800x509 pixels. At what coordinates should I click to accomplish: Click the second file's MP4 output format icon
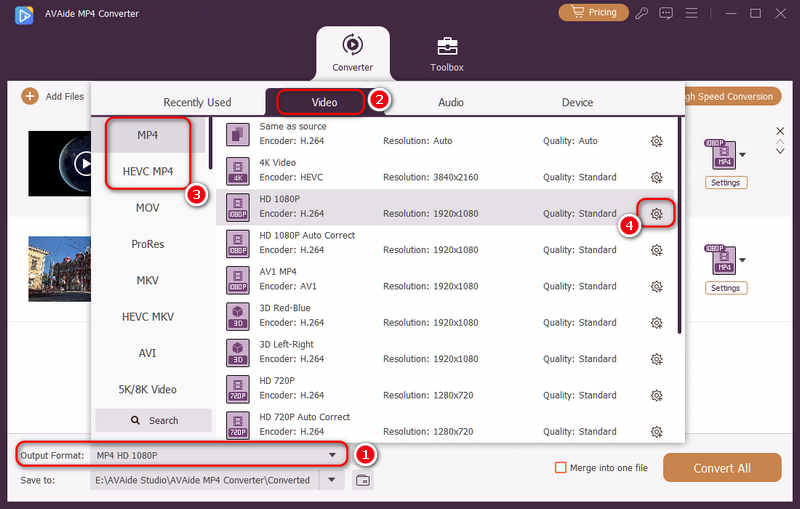point(721,259)
